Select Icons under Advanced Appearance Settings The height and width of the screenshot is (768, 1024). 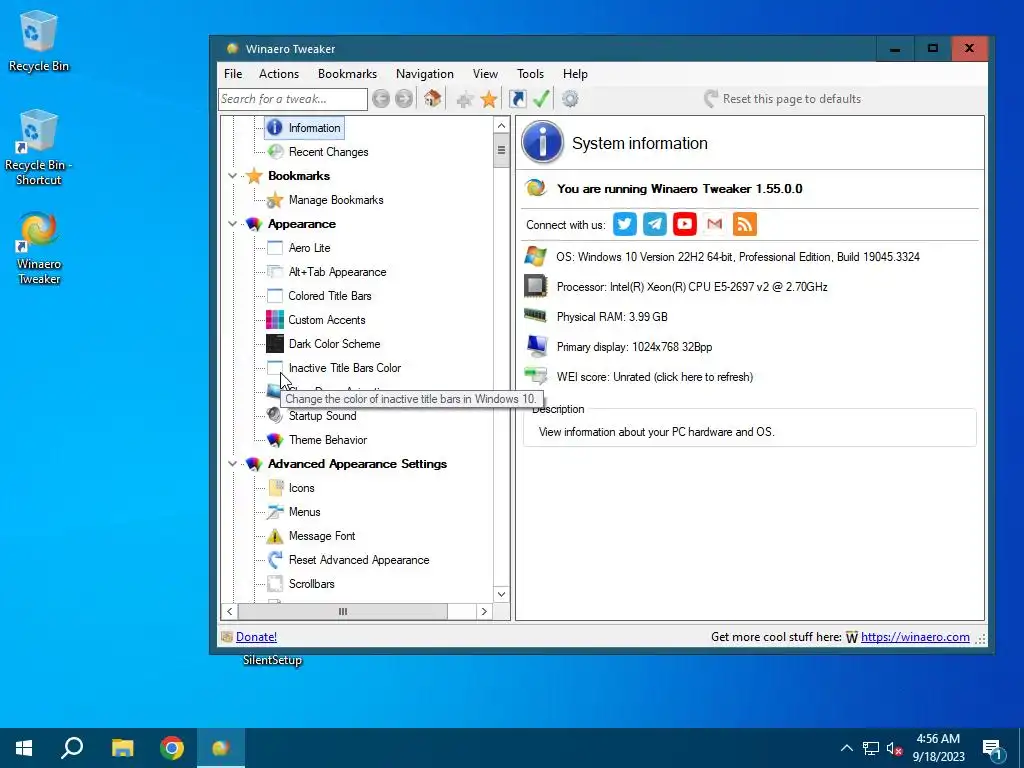click(x=302, y=488)
